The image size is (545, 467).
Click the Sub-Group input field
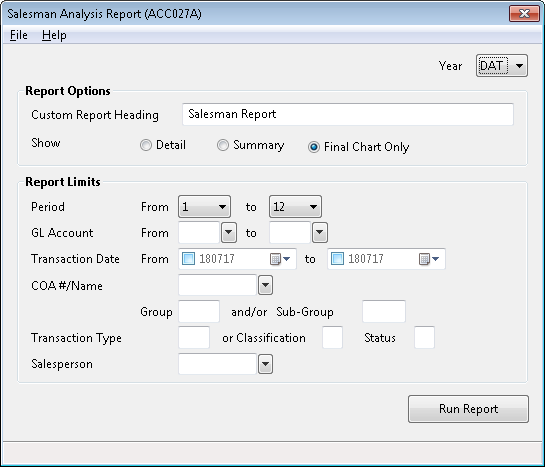click(x=384, y=311)
